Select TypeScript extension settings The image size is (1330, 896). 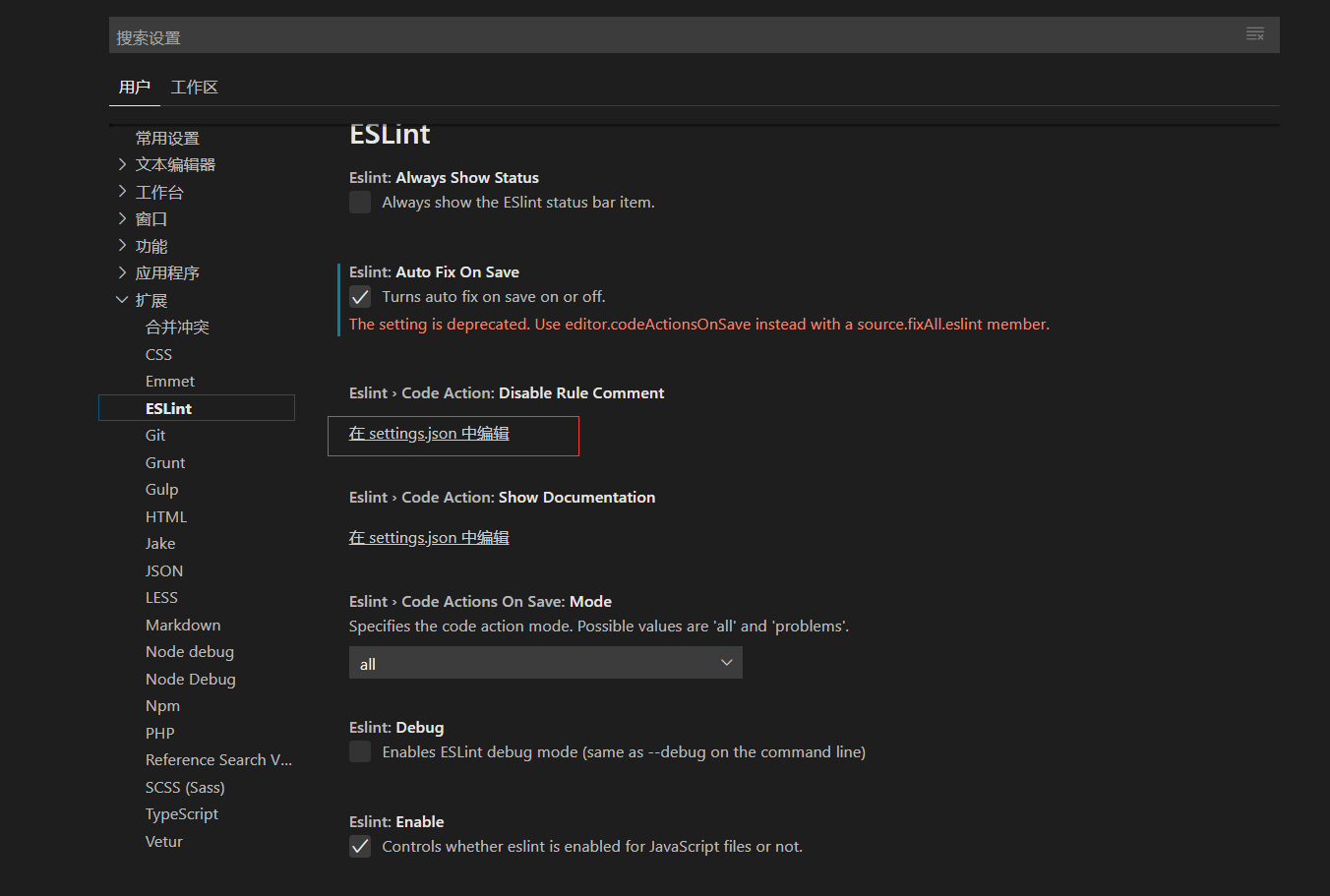[182, 813]
